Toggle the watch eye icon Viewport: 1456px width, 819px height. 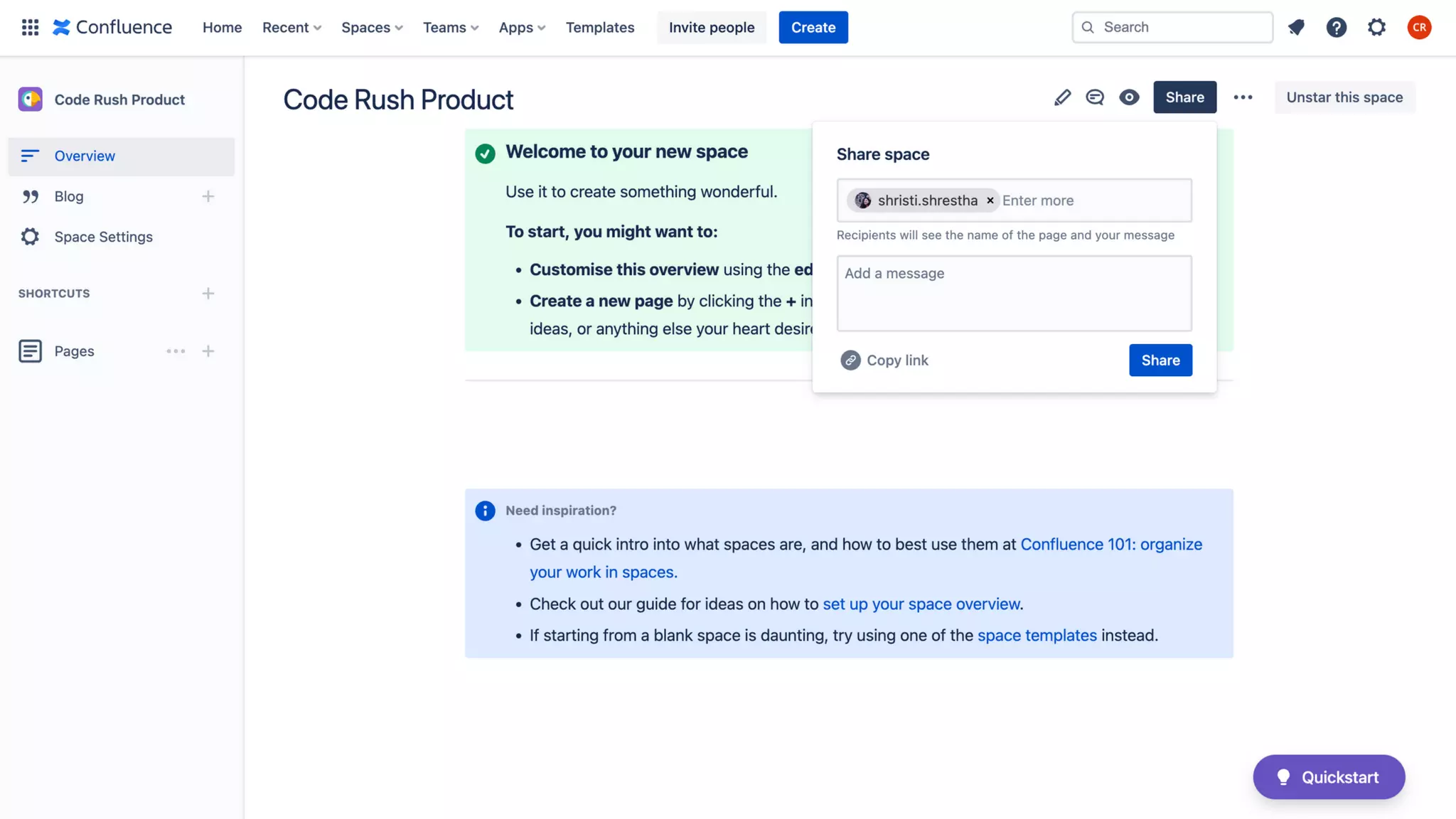tap(1129, 97)
